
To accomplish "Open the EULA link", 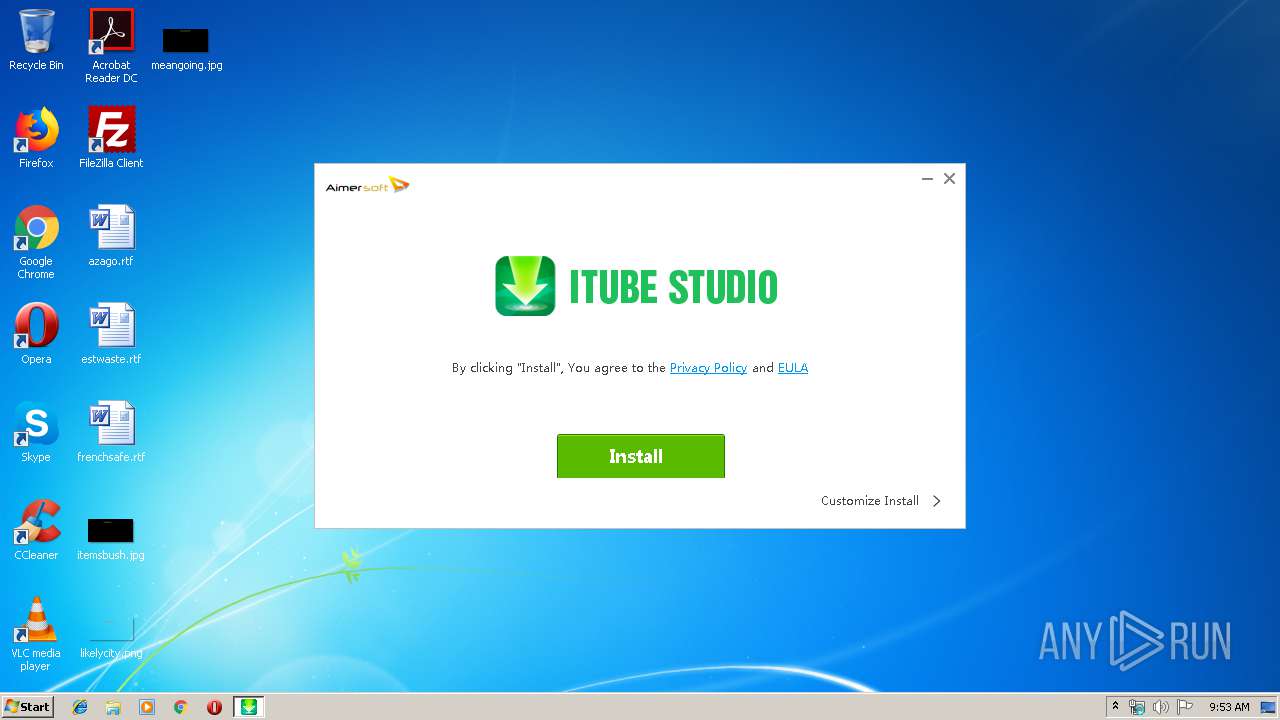I will click(793, 368).
